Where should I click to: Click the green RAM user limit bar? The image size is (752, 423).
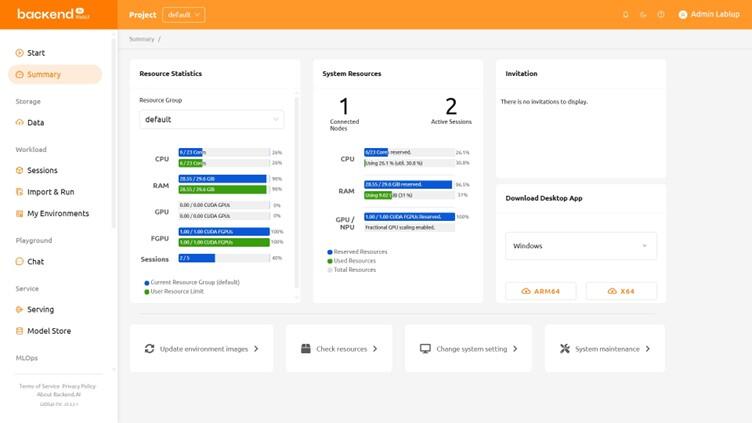tap(223, 189)
